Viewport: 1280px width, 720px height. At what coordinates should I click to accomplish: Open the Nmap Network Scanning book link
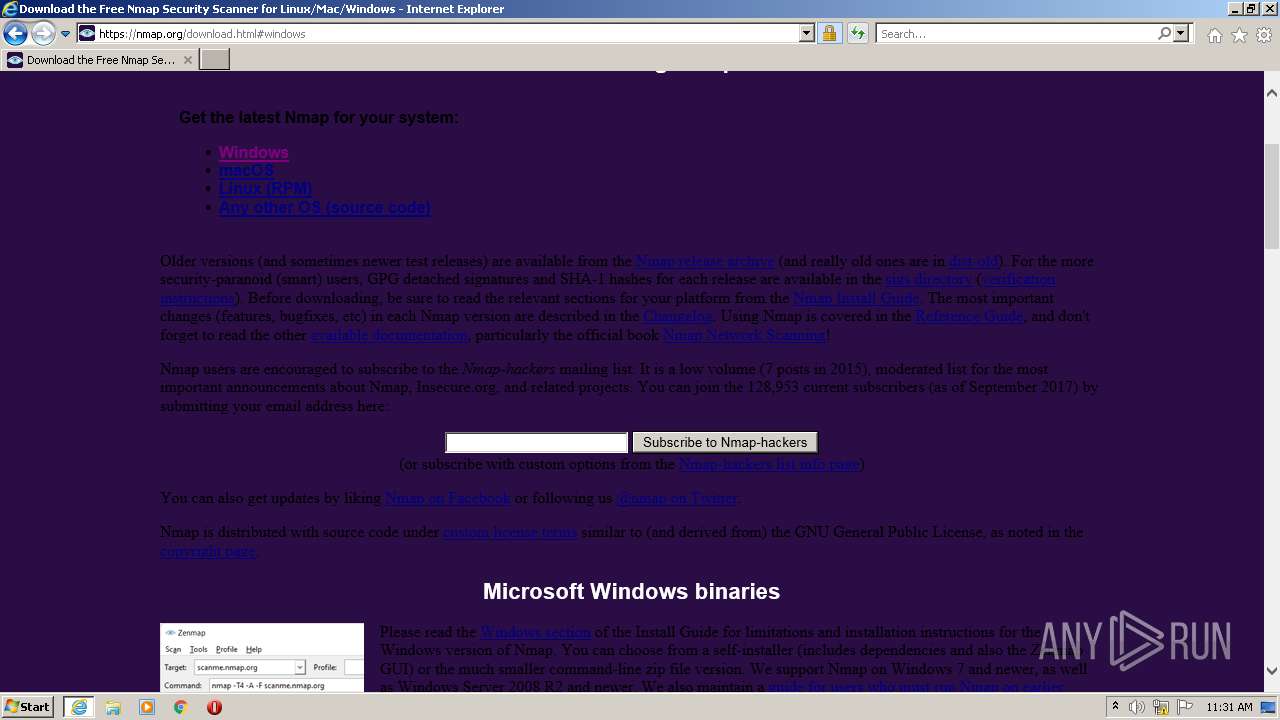(744, 335)
